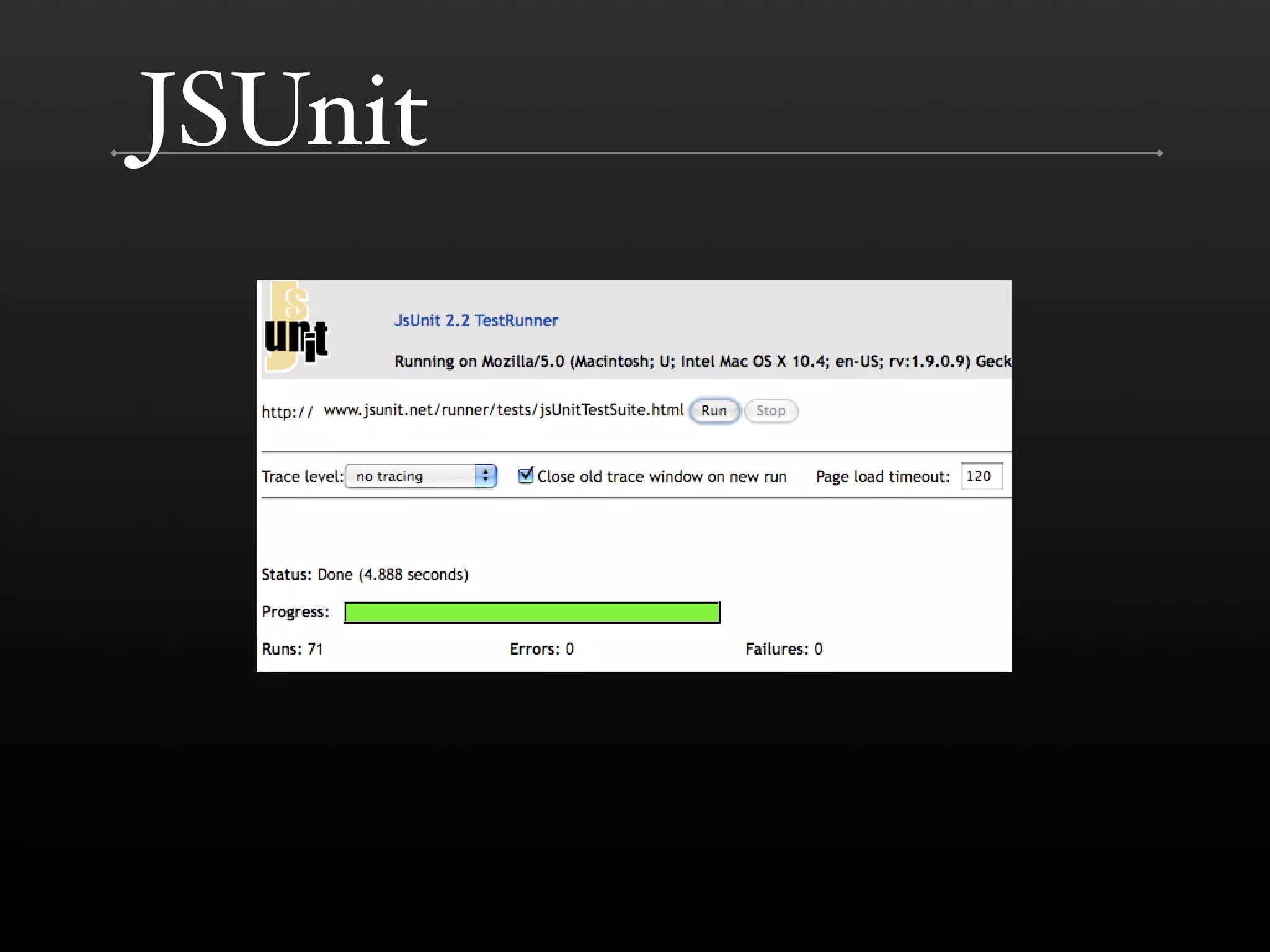This screenshot has height=952, width=1270.
Task: Click the JsUnit logo image
Action: (x=296, y=327)
